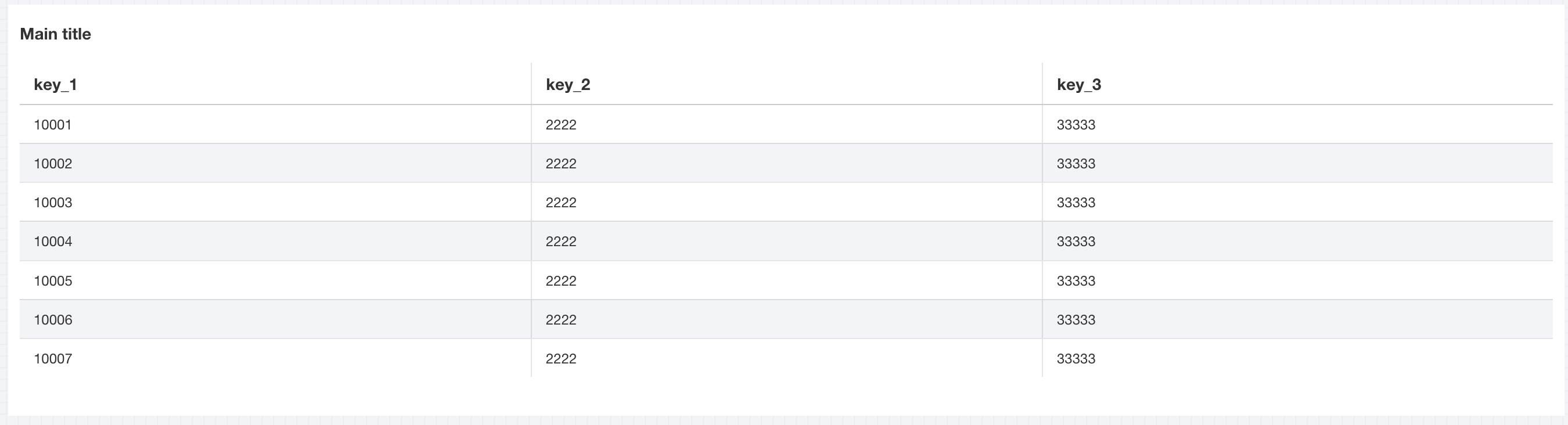Select the 33333 cell in row 10007
The width and height of the screenshot is (1568, 425).
click(x=1076, y=359)
